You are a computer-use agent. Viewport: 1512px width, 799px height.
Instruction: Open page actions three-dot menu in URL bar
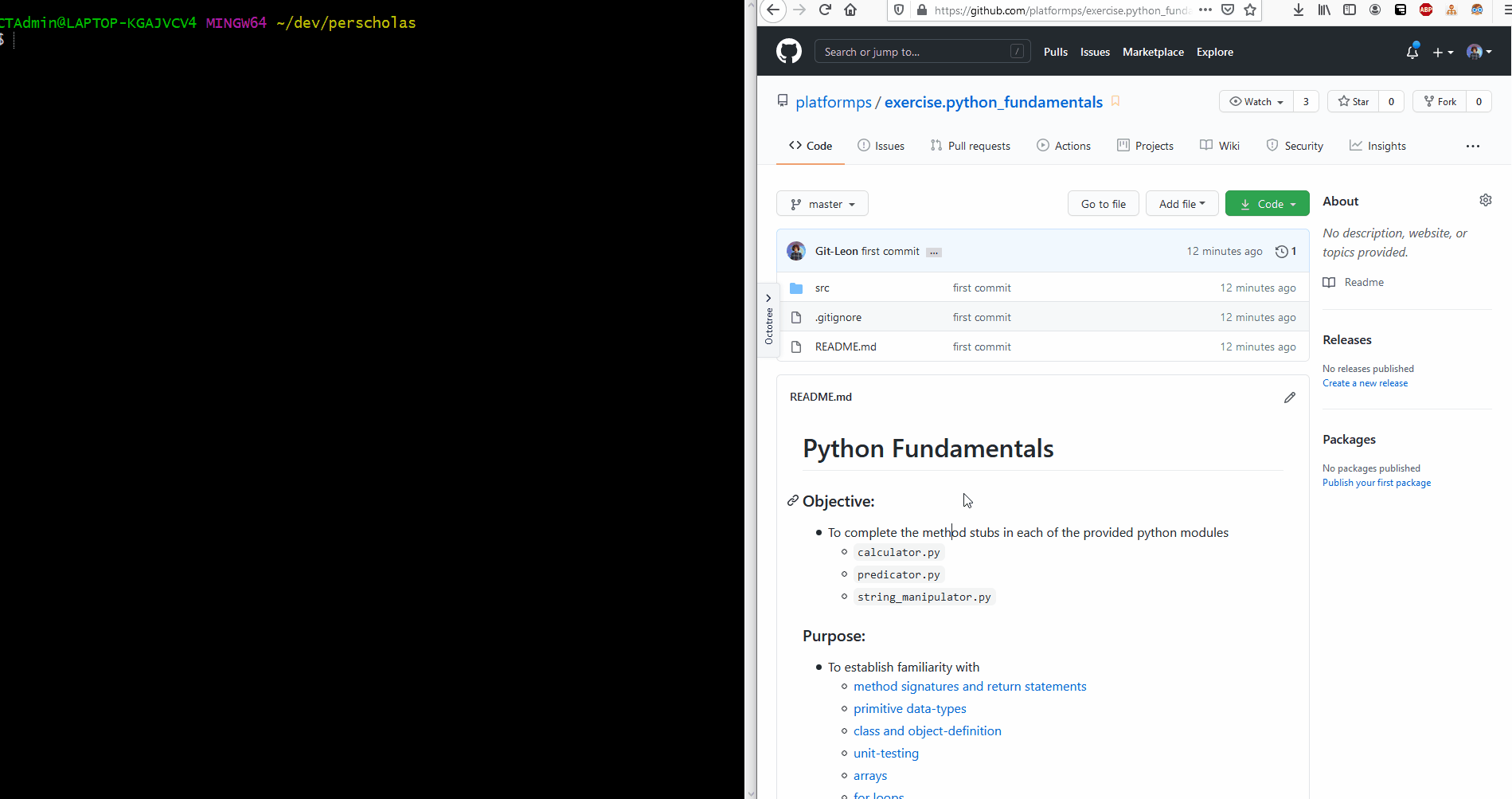point(1205,10)
